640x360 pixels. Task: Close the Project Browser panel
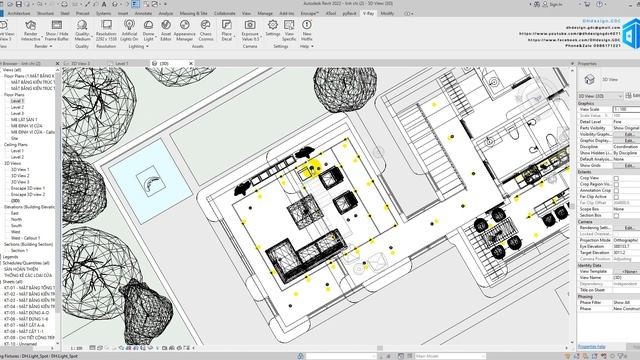tap(57, 64)
